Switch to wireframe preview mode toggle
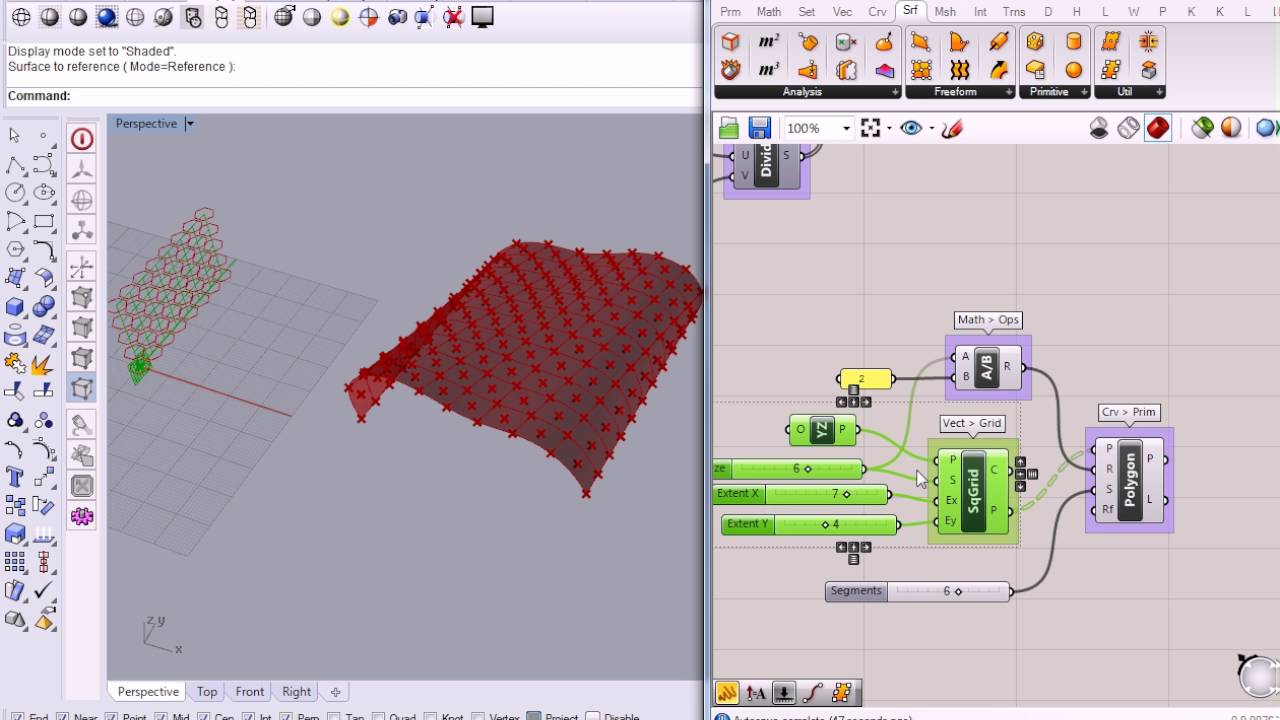Screen dimensions: 1280x720 pyautogui.click(x=1128, y=128)
